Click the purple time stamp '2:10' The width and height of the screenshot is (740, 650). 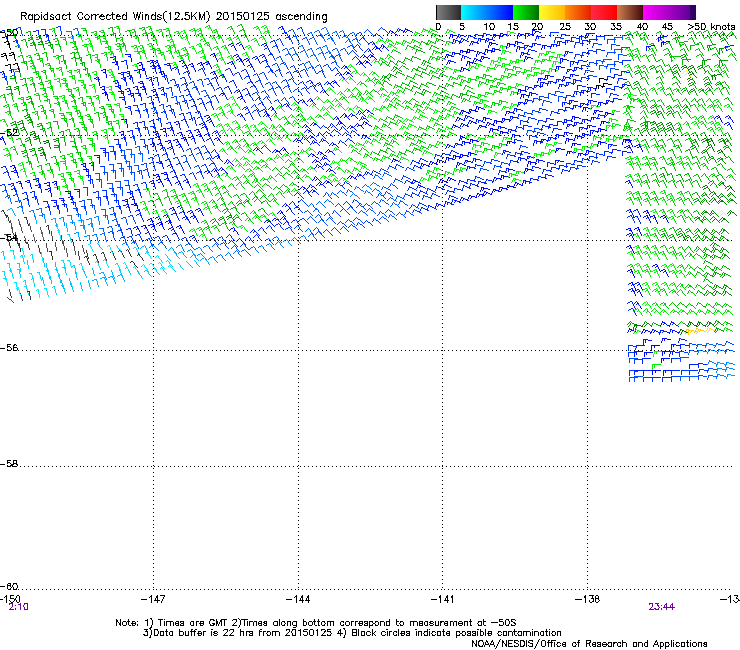[18, 607]
